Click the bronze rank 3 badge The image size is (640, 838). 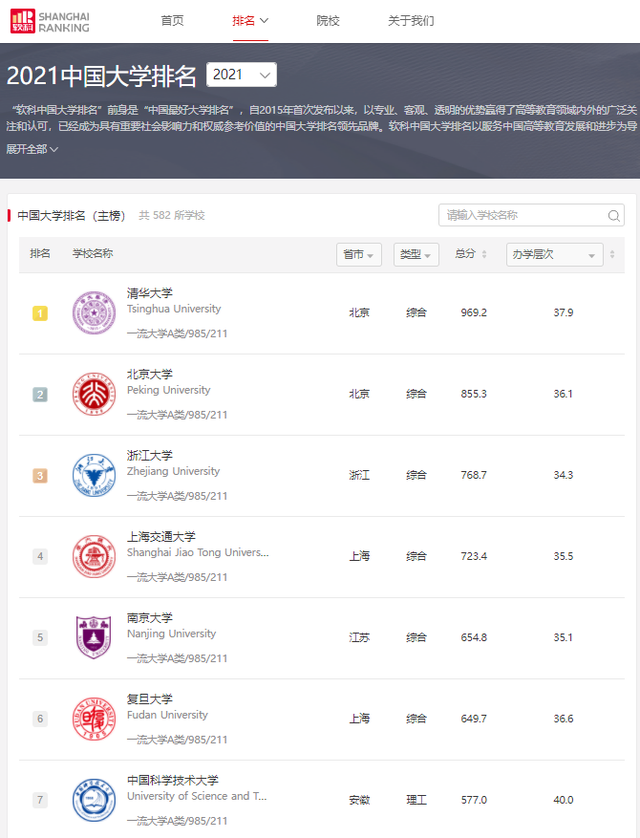[40, 476]
